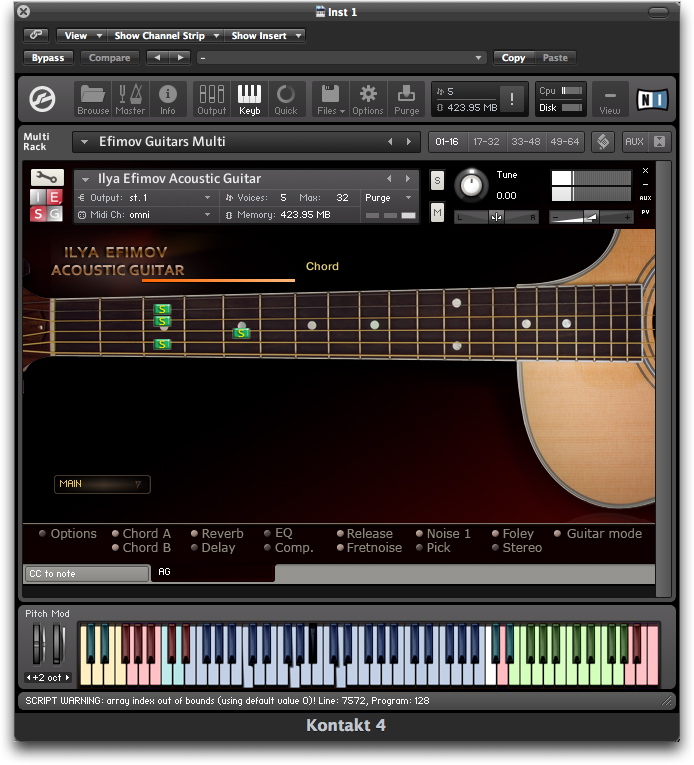Toggle the Keyb on-screen keyboard
The image size is (694, 765).
pos(249,100)
